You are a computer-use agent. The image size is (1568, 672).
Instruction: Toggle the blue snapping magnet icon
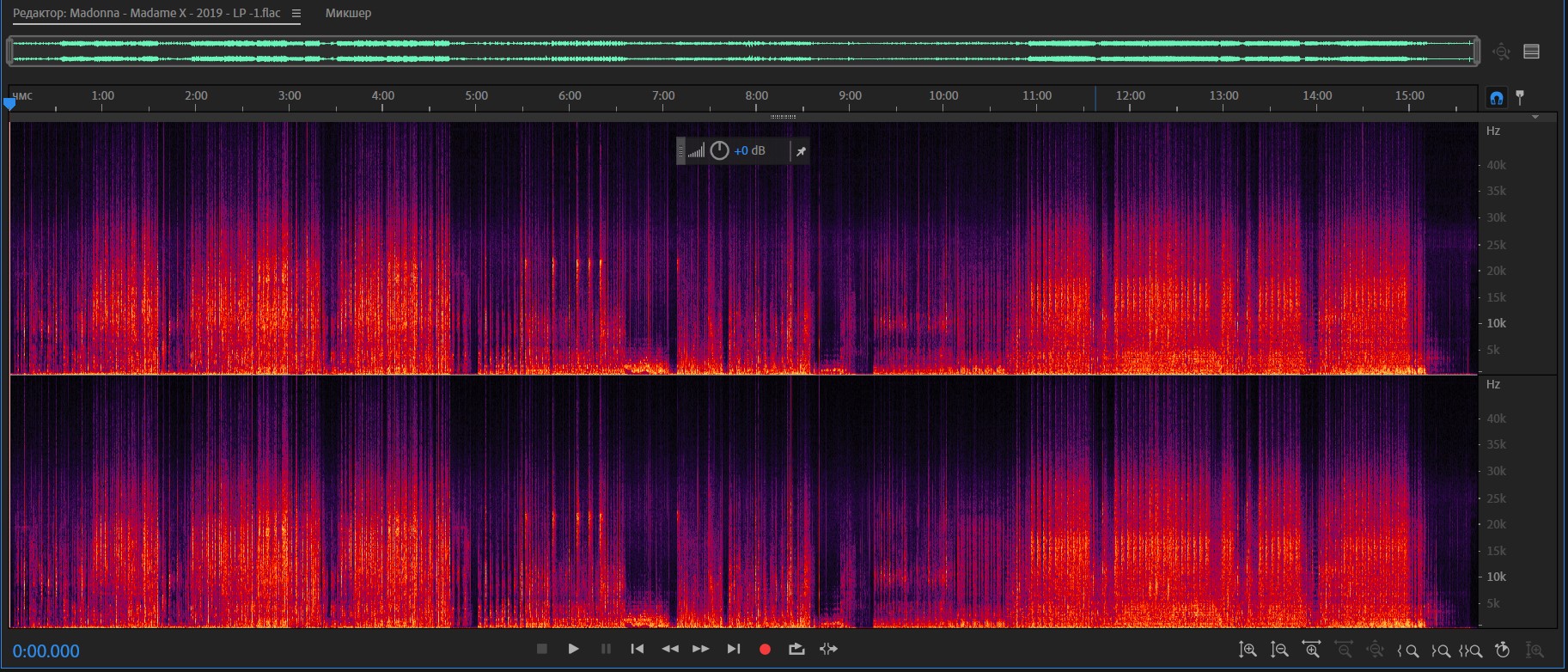[x=1496, y=98]
